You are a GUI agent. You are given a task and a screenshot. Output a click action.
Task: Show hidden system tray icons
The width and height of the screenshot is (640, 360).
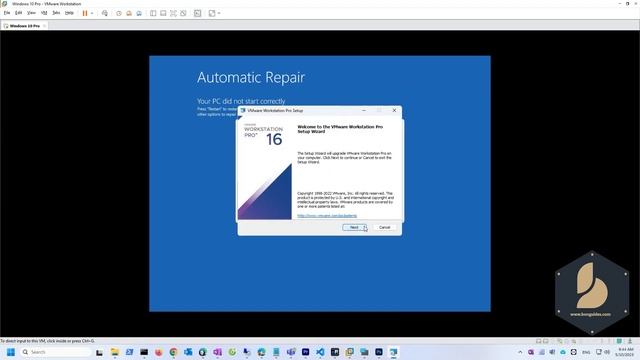coord(520,352)
